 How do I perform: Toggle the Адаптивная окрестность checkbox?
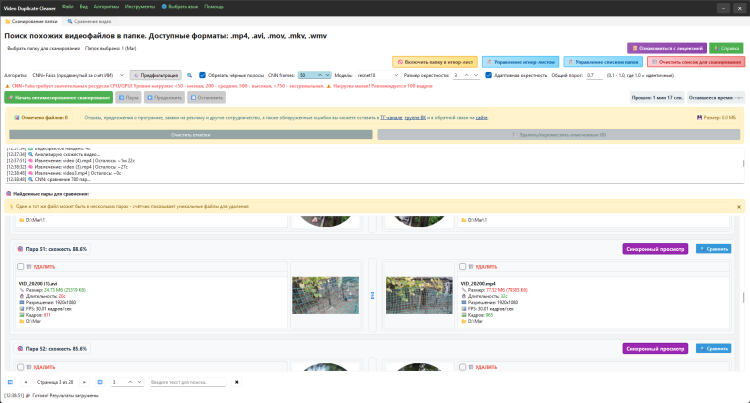click(488, 75)
